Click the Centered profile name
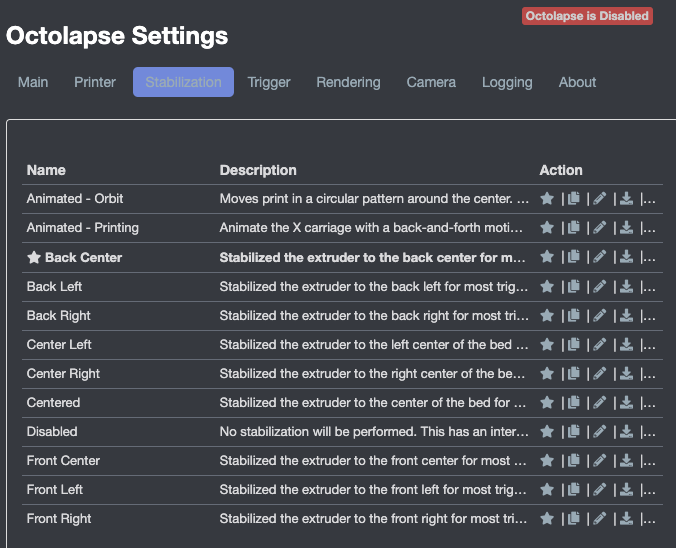 pyautogui.click(x=53, y=403)
